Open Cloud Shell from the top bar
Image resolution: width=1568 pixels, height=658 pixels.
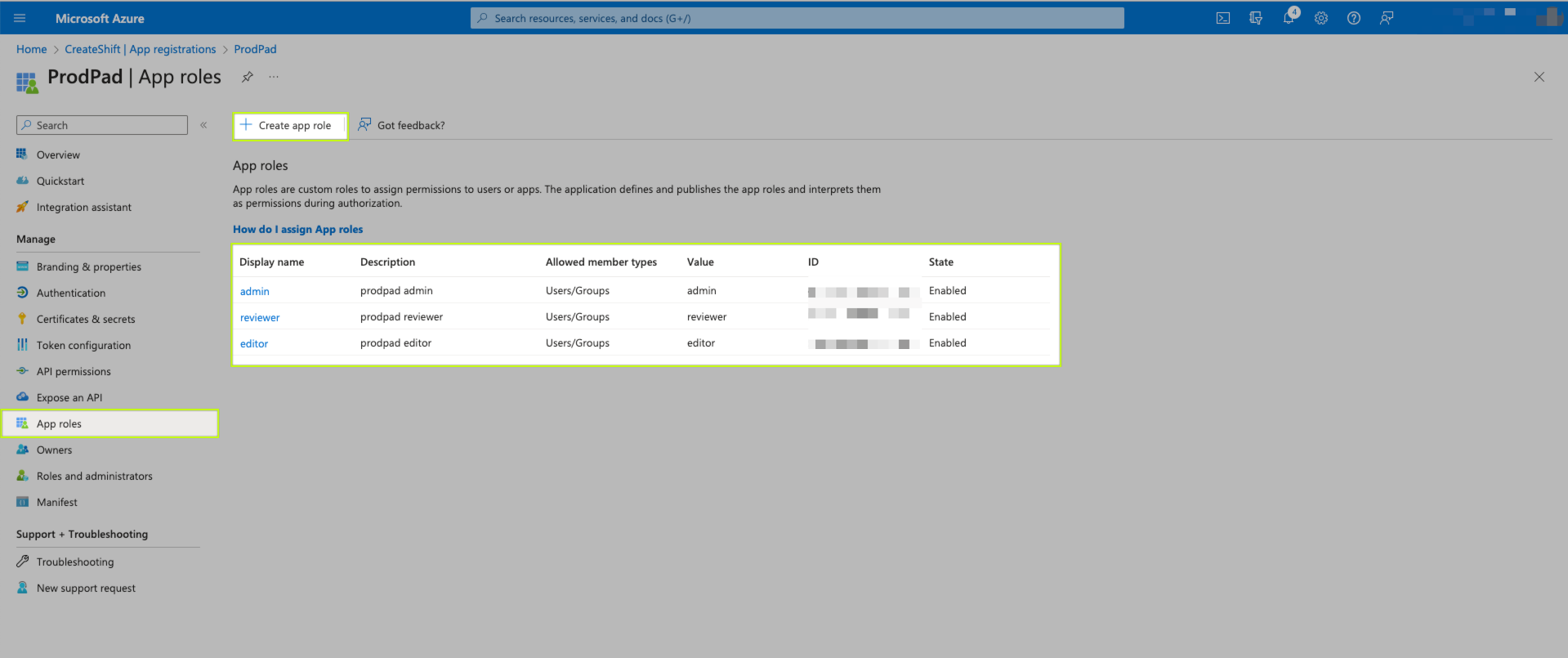click(x=1223, y=18)
